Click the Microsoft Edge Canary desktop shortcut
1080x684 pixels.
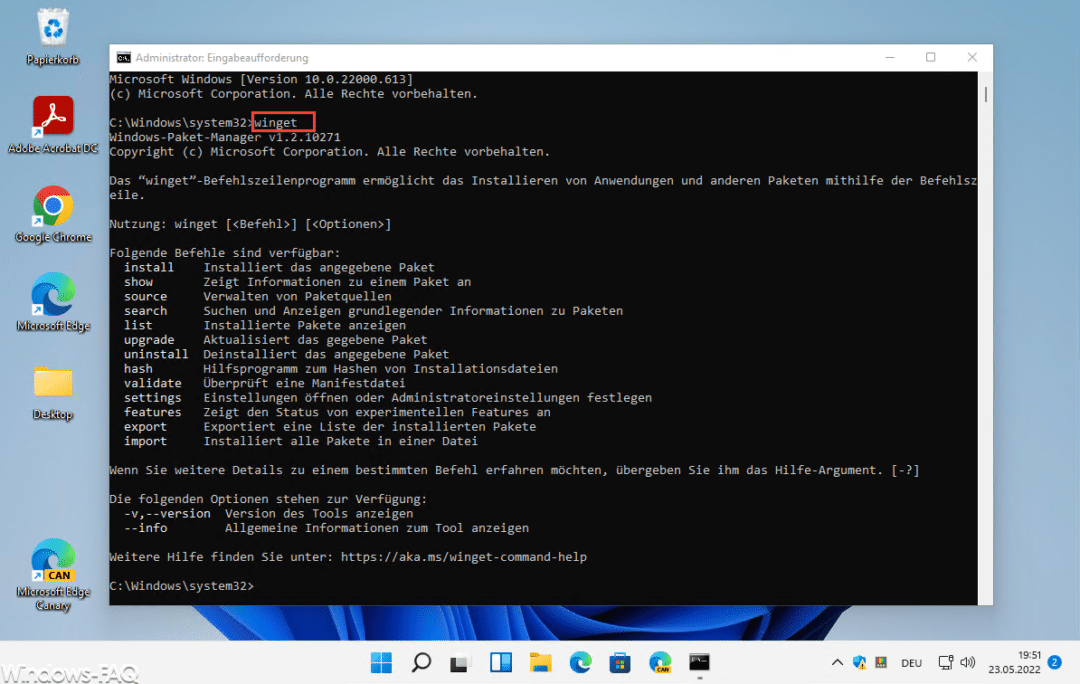[x=52, y=562]
